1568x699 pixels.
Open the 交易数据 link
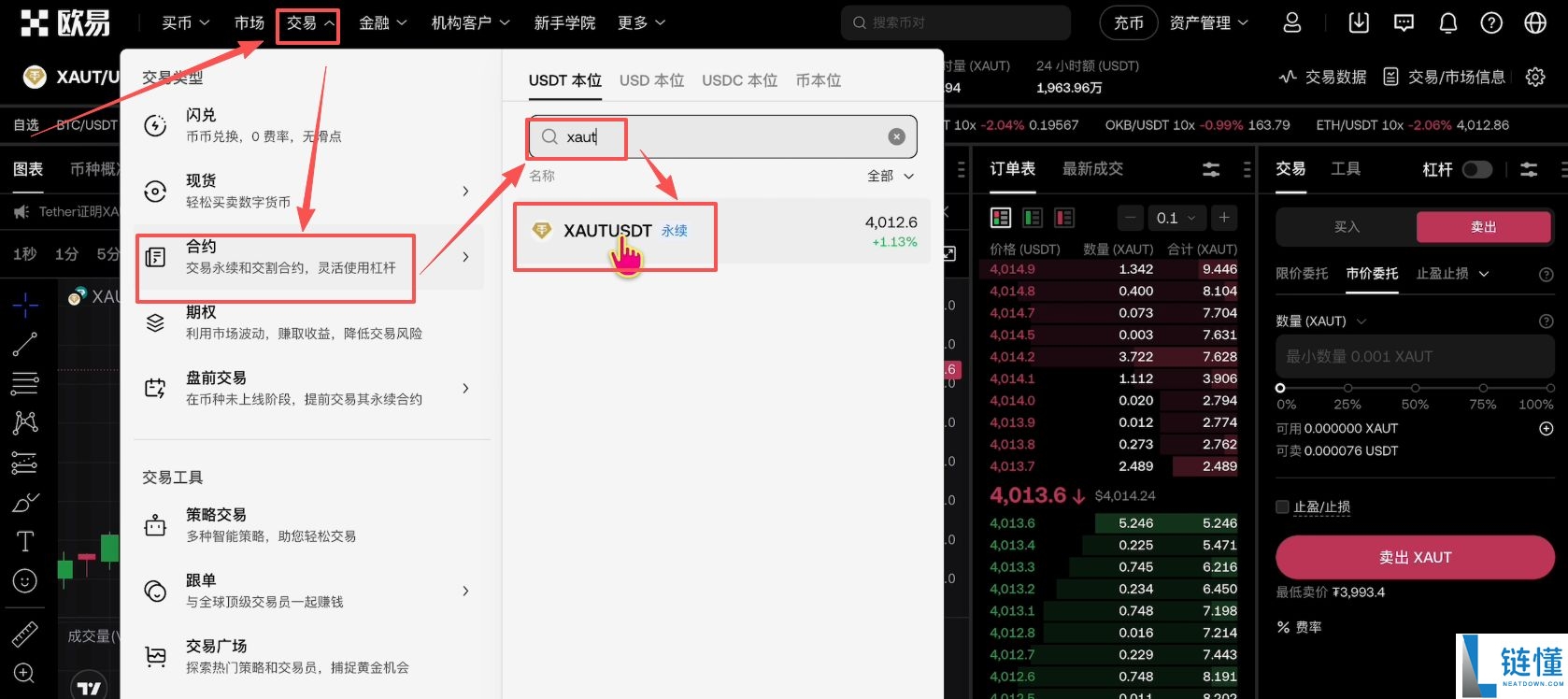pyautogui.click(x=1323, y=77)
